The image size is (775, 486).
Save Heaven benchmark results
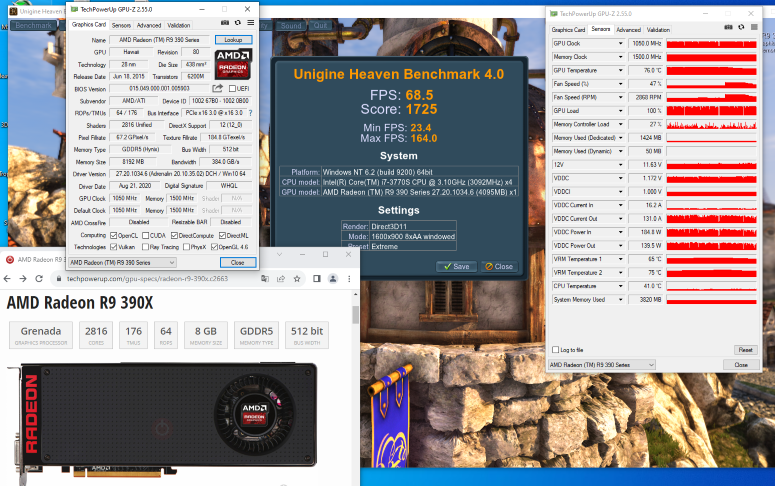(456, 266)
